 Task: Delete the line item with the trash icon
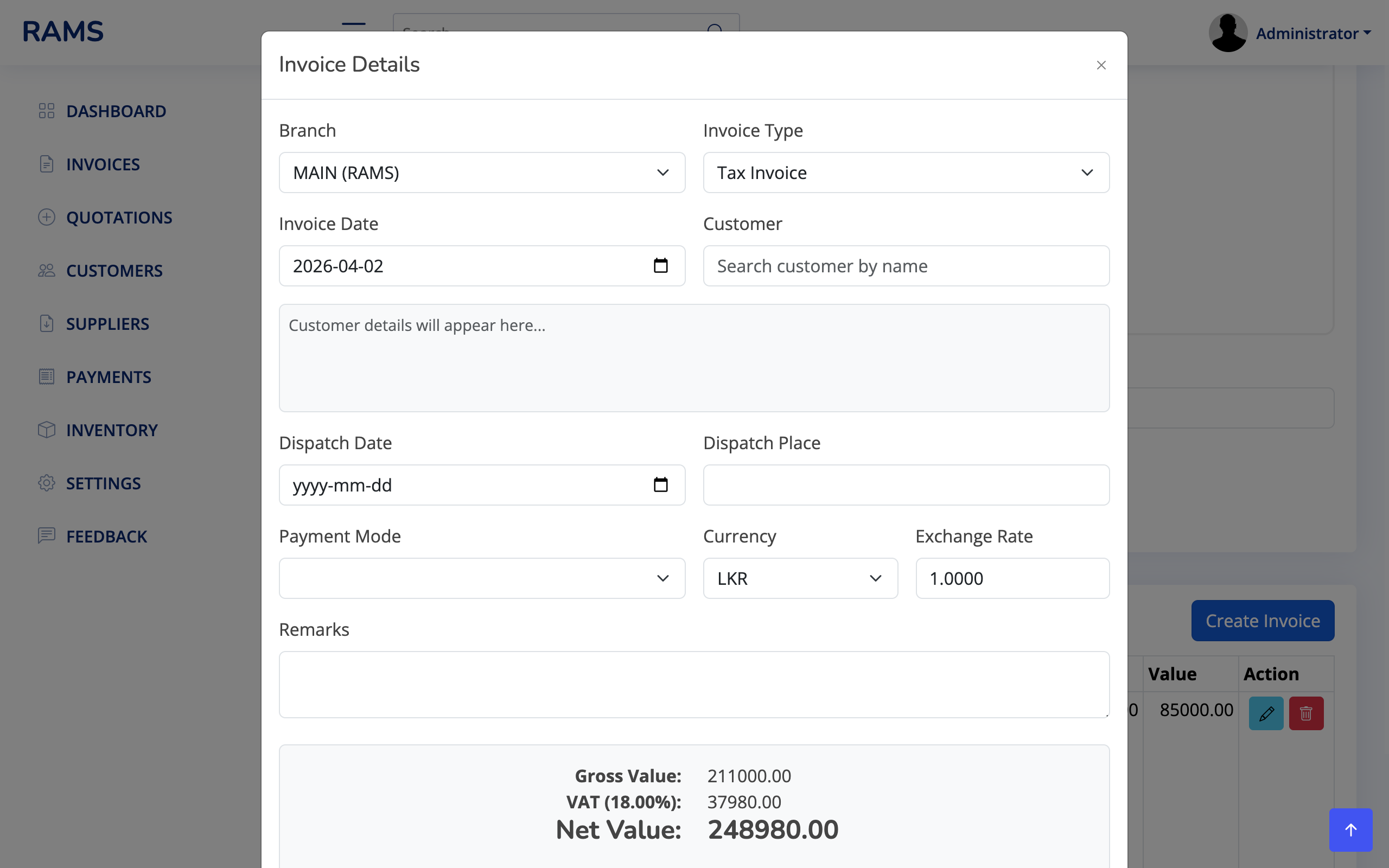tap(1305, 713)
